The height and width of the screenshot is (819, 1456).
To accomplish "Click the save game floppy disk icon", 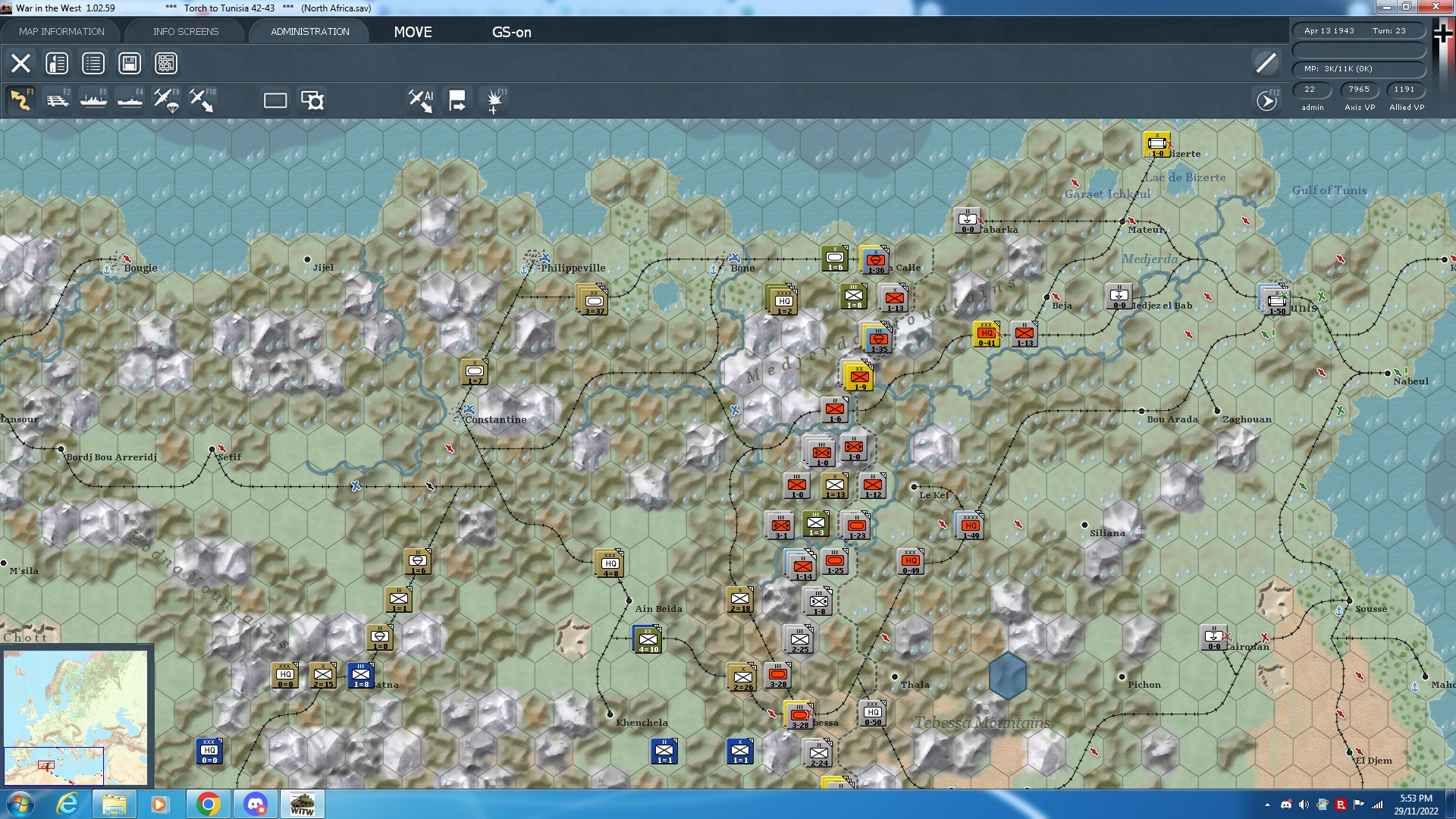I will click(130, 63).
